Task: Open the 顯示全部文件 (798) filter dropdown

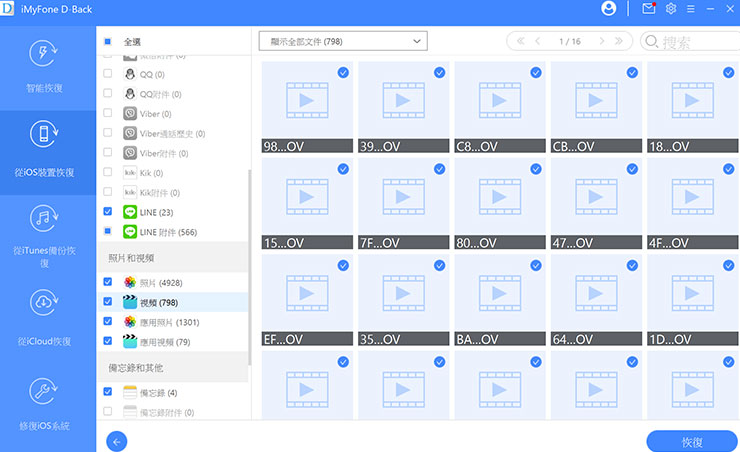Action: pyautogui.click(x=343, y=42)
